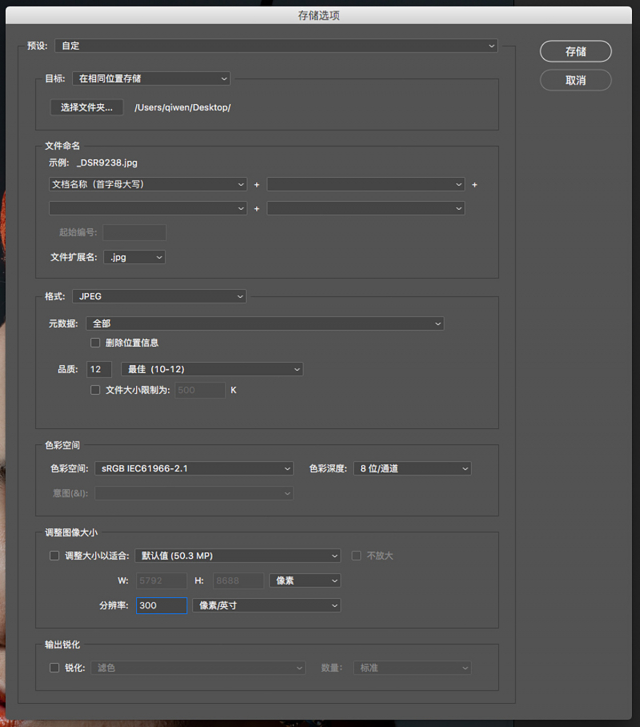
Task: Open the 文档名称（首字母大写）naming dropdown
Action: (148, 184)
